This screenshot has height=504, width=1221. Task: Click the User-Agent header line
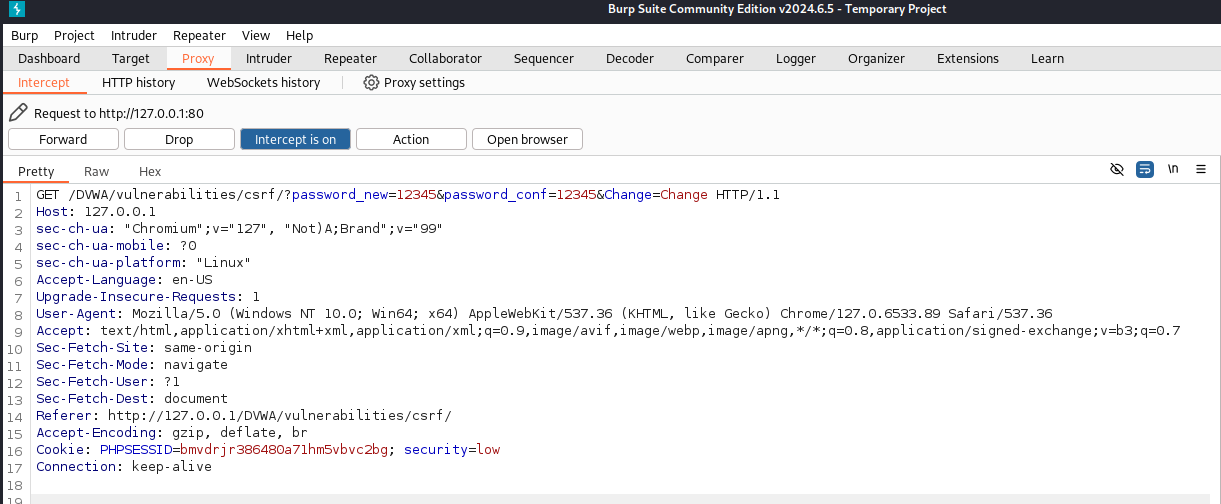[544, 313]
